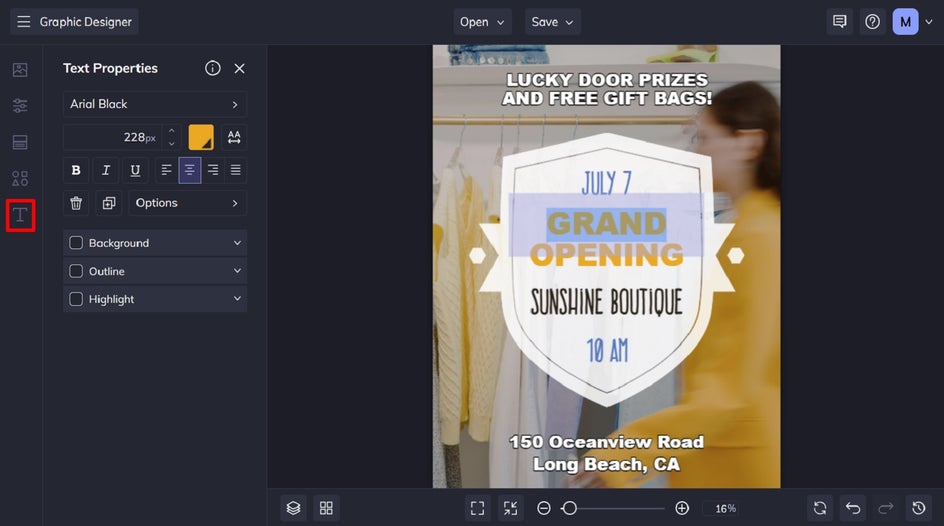Click the actual-size zoom icon
Screen dimensions: 944x526
[x=511, y=509]
